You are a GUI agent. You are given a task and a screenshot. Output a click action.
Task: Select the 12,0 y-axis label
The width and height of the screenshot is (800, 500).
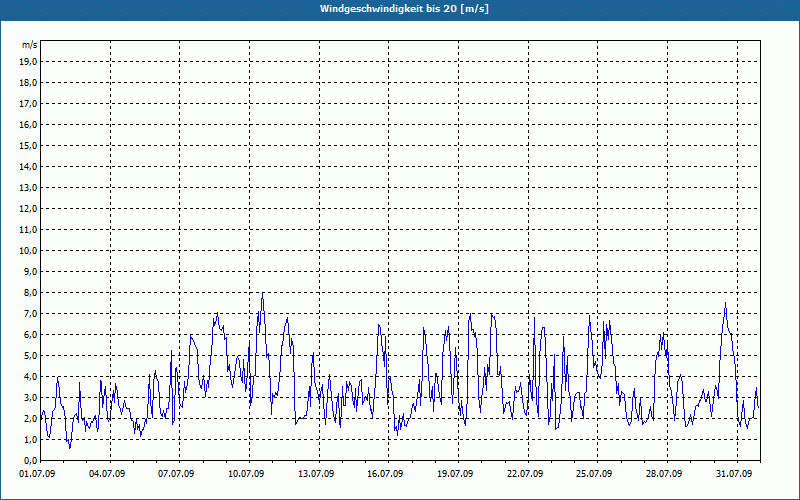[x=28, y=209]
